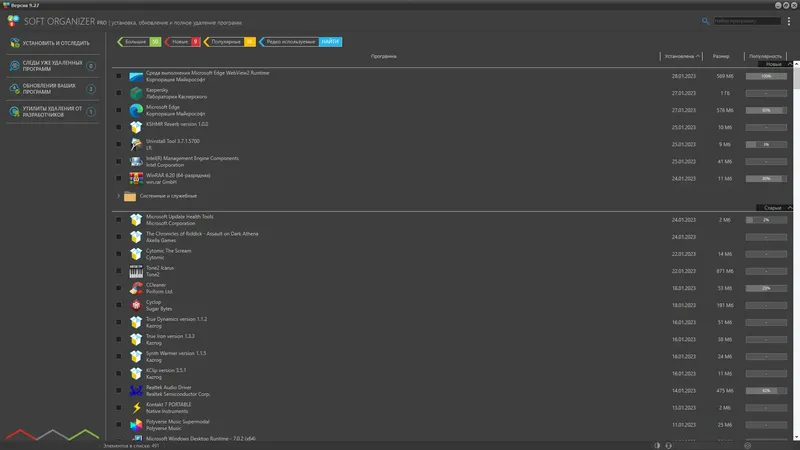800x450 pixels.
Task: Click the Microsoft Edge program icon
Action: (x=136, y=110)
